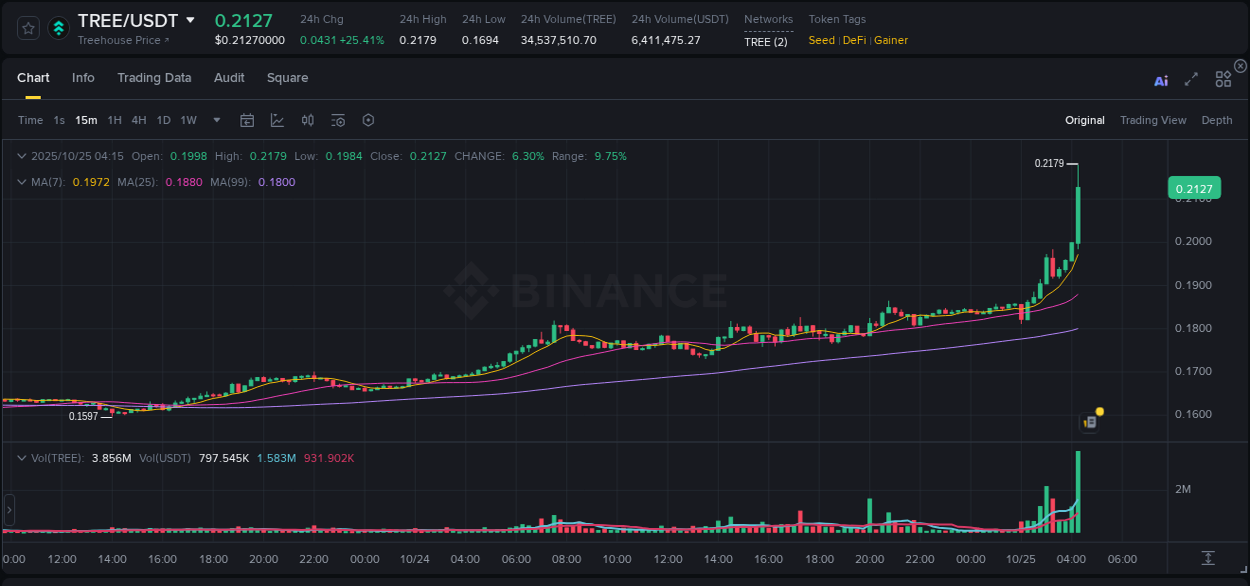Open the chart style selector icon

[x=276, y=120]
